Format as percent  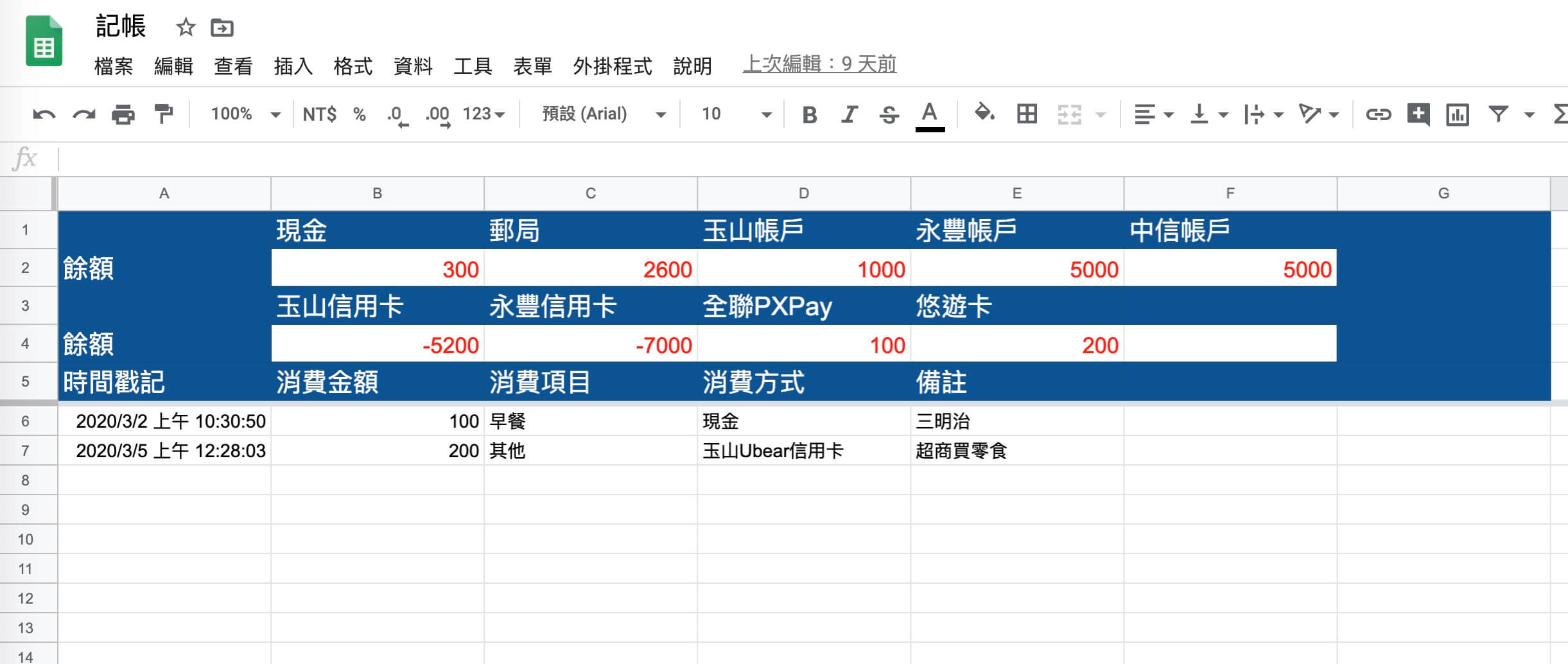360,114
